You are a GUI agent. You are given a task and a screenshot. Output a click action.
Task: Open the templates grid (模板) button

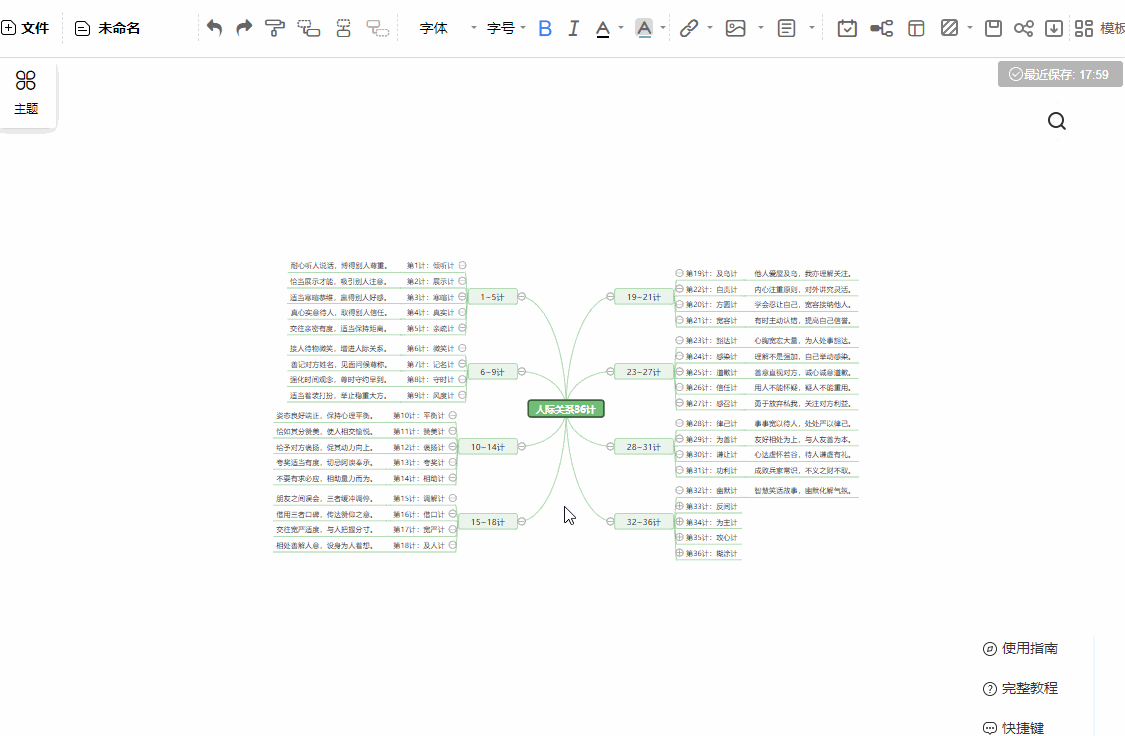(x=1099, y=28)
